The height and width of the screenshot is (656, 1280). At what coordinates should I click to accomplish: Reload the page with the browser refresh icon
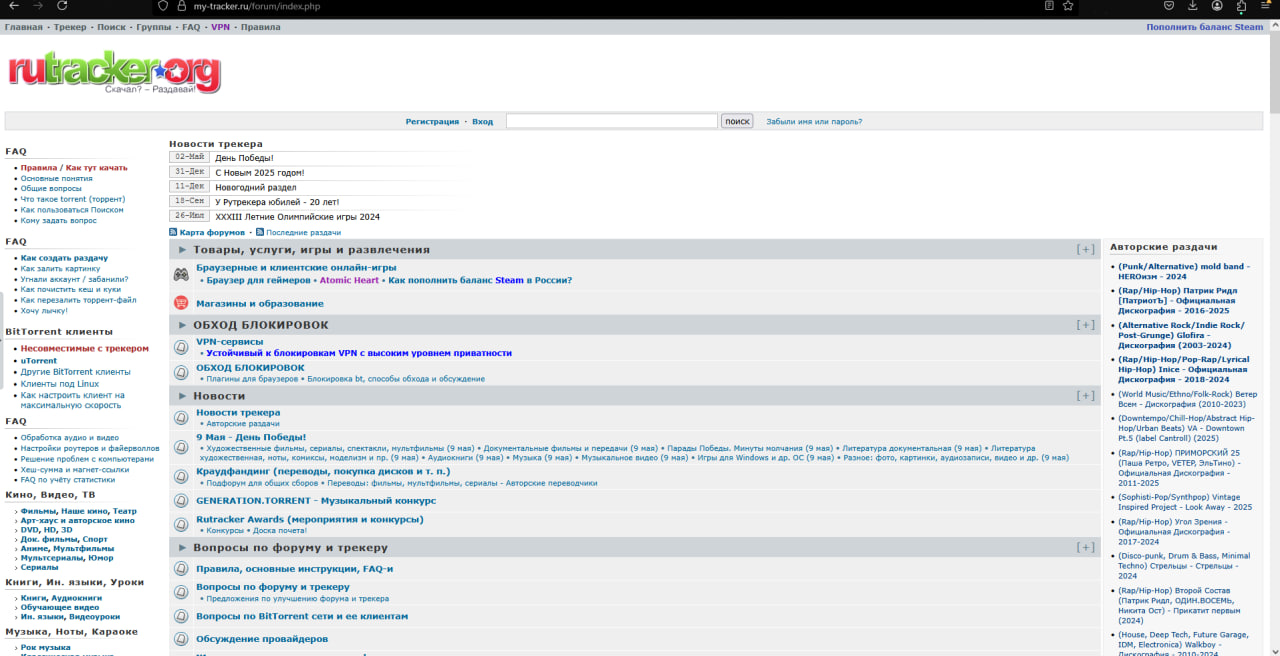coord(62,6)
